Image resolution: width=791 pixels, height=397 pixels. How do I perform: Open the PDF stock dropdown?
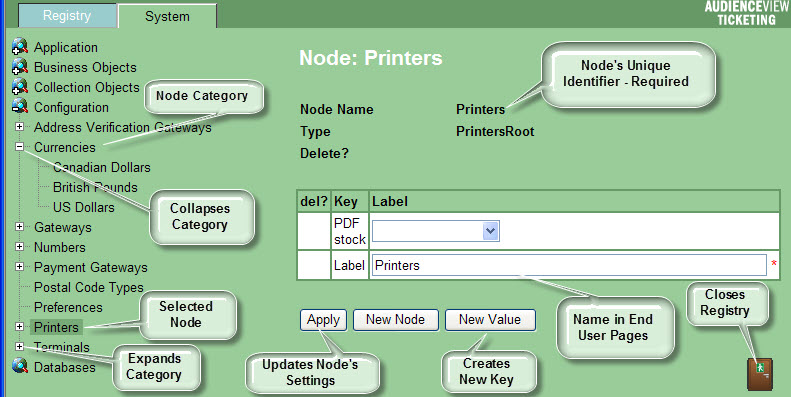point(491,231)
